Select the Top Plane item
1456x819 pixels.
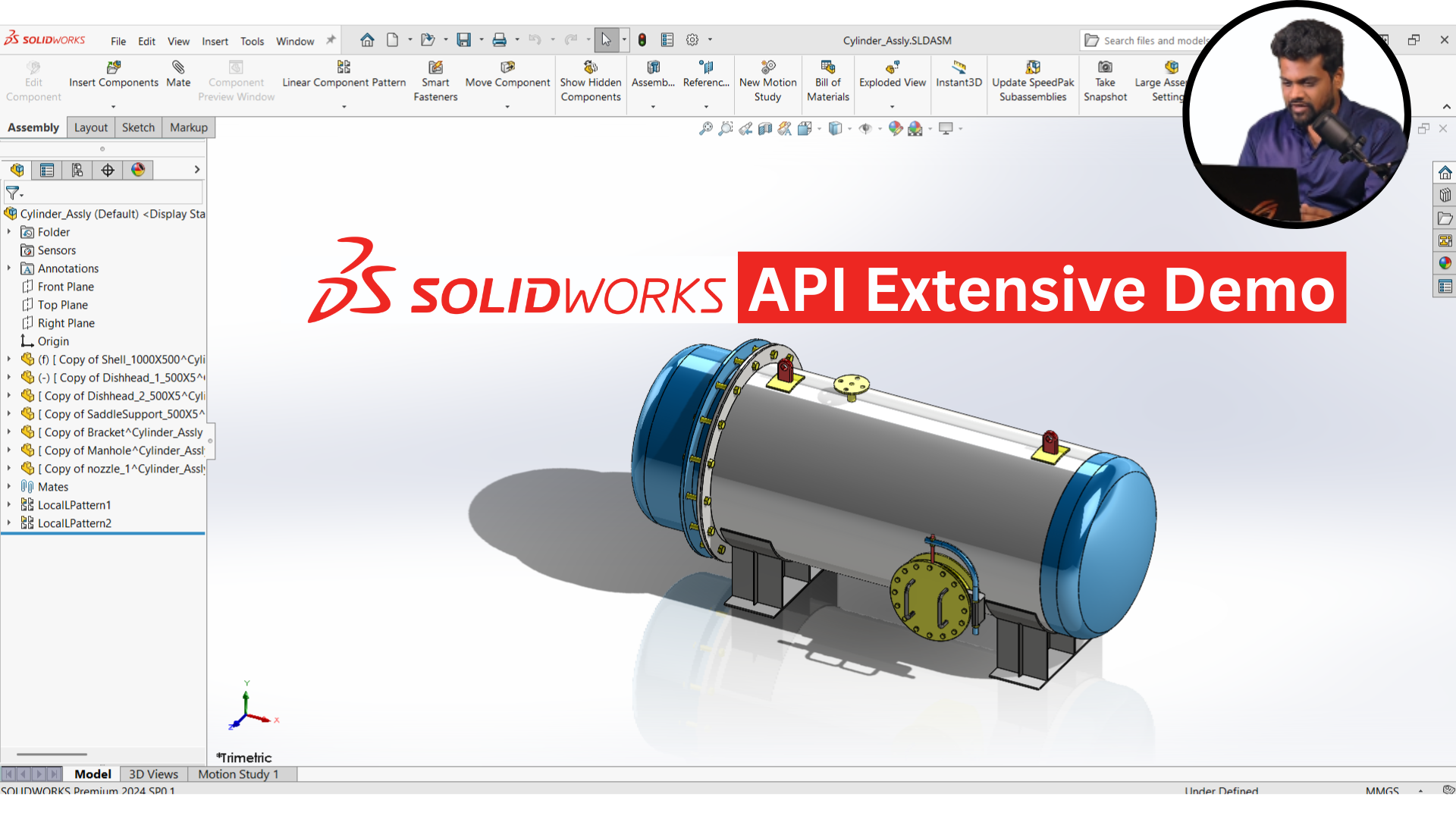click(62, 305)
